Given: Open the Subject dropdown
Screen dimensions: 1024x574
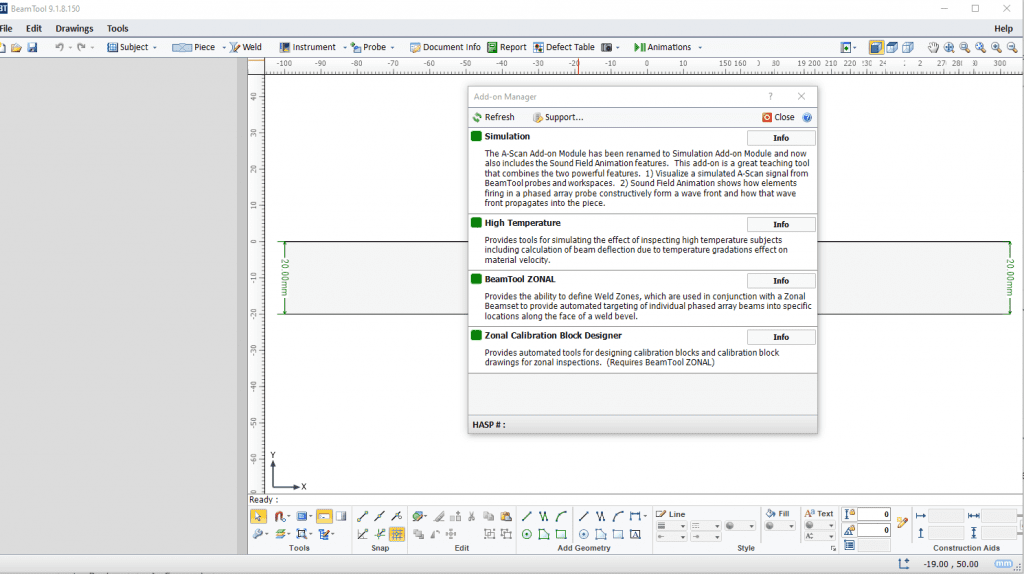Looking at the screenshot, I should pyautogui.click(x=155, y=47).
